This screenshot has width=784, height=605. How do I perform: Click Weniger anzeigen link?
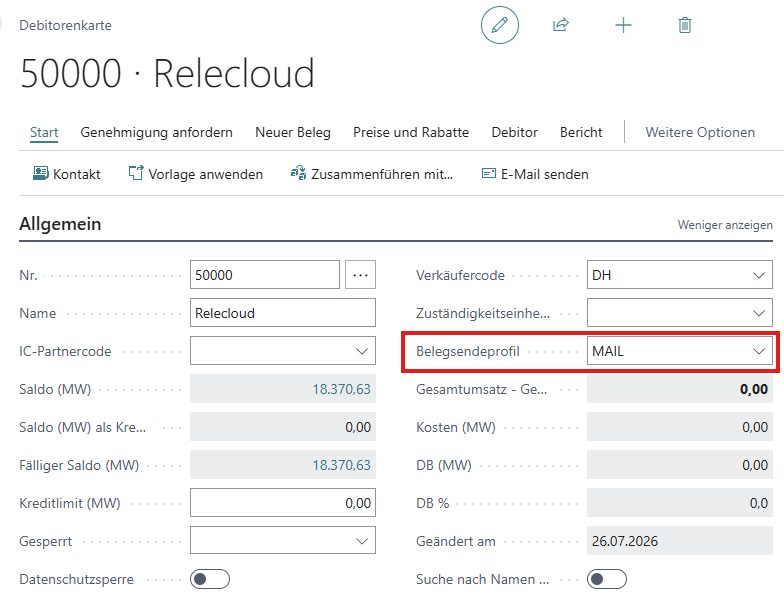coord(725,225)
